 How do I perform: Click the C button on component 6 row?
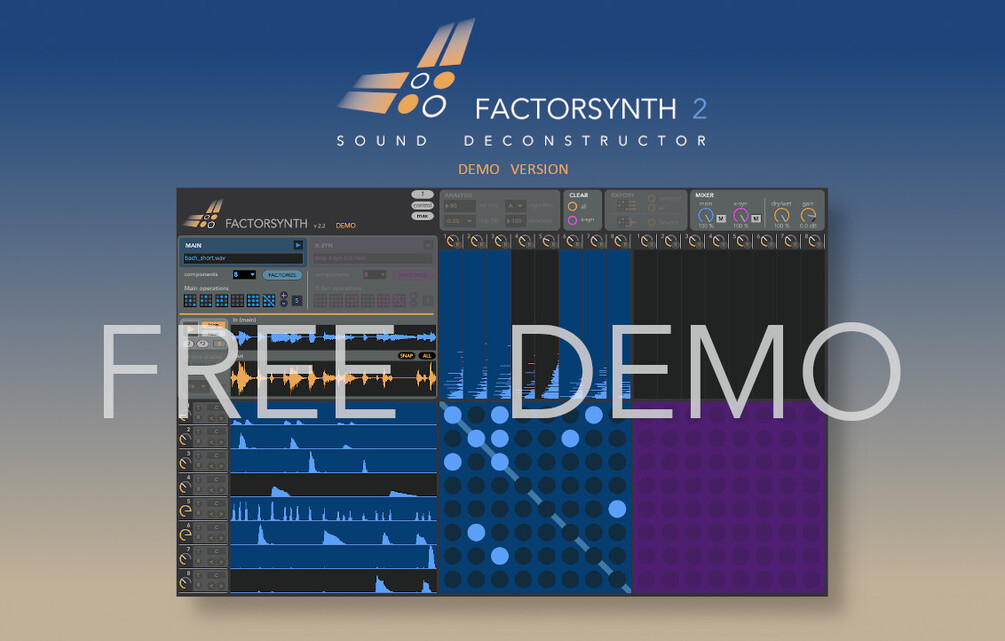[217, 528]
